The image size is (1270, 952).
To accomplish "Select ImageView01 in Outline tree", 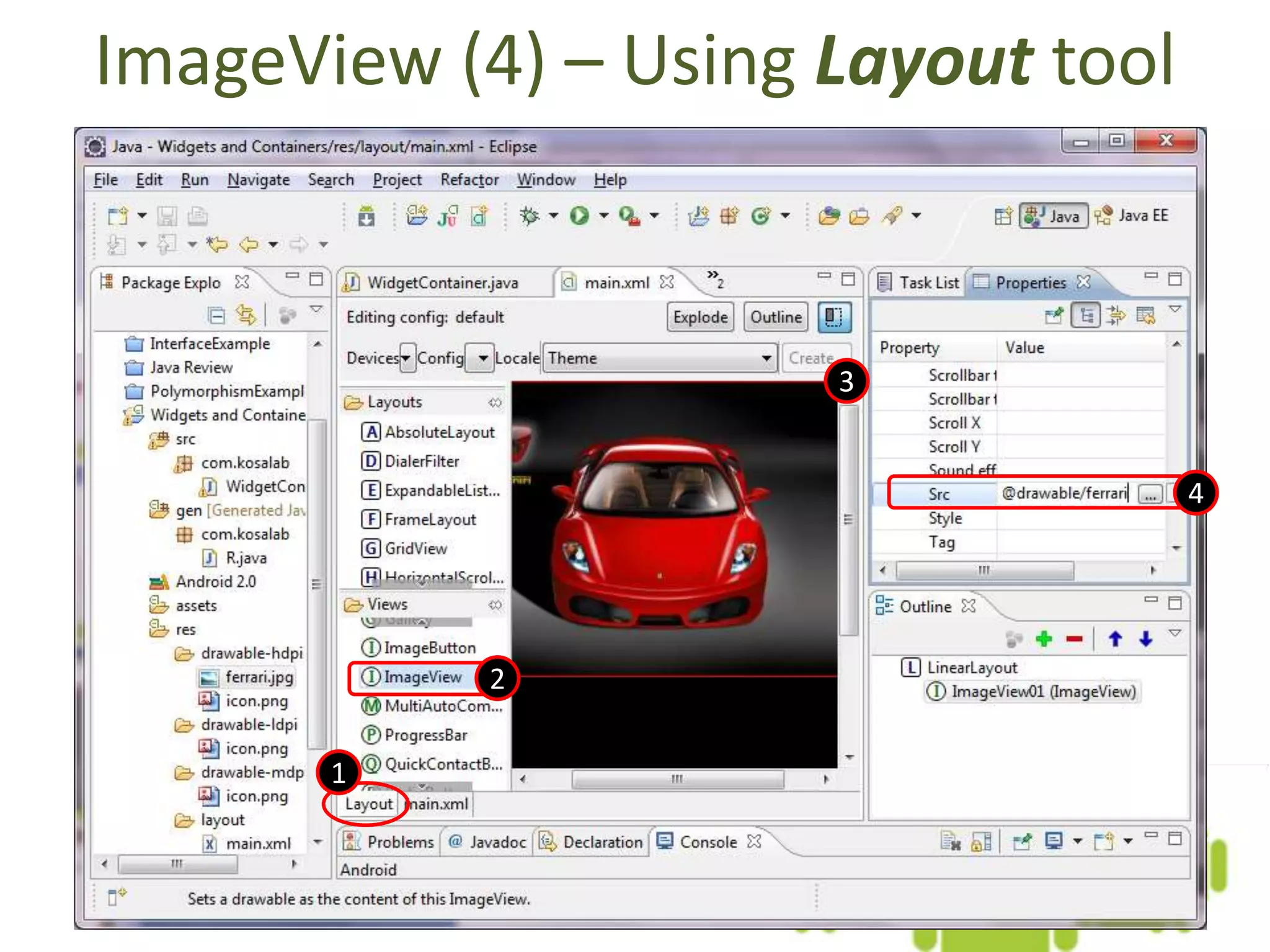I will coord(1032,692).
